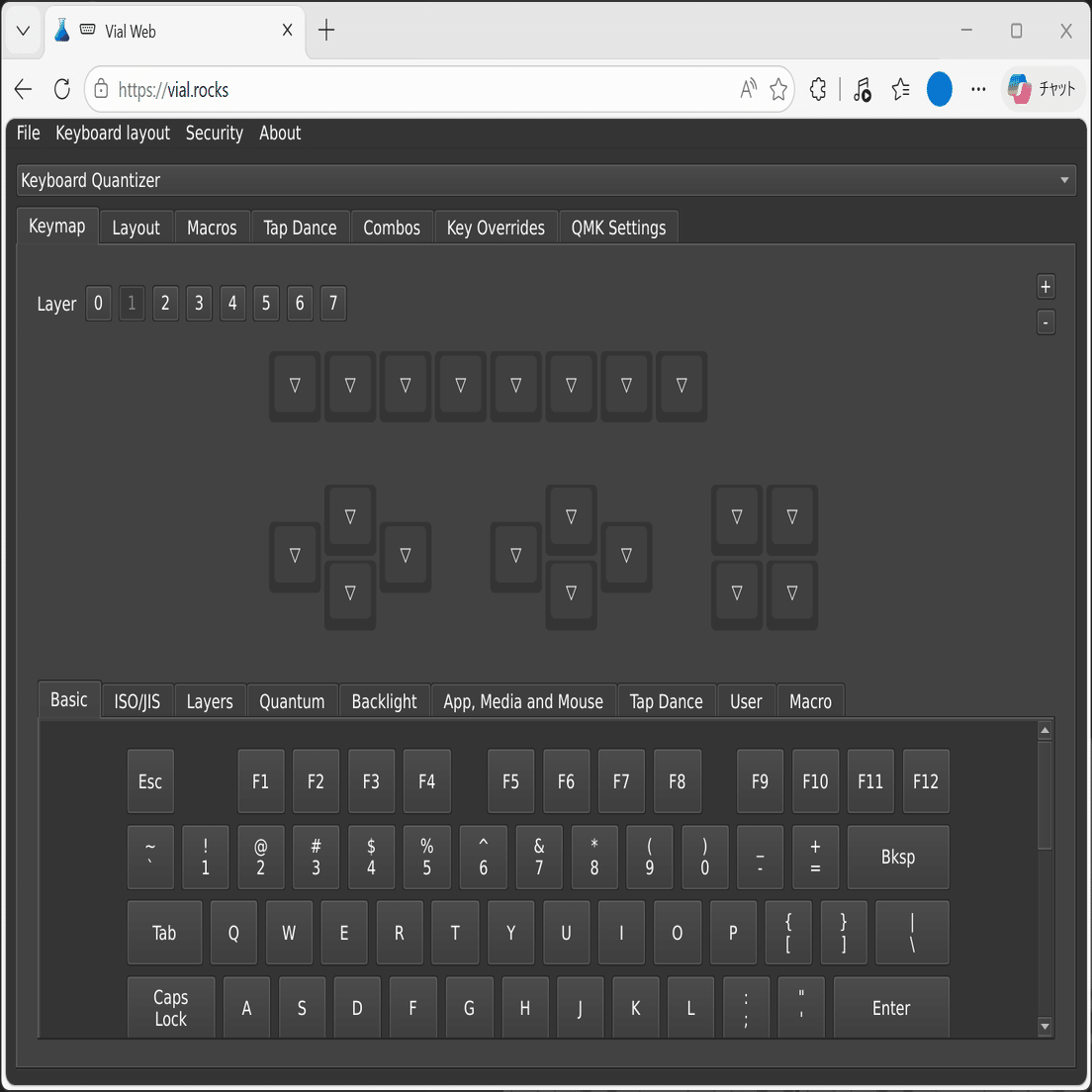Switch to the Macros tab
The image size is (1092, 1092).
pyautogui.click(x=212, y=227)
